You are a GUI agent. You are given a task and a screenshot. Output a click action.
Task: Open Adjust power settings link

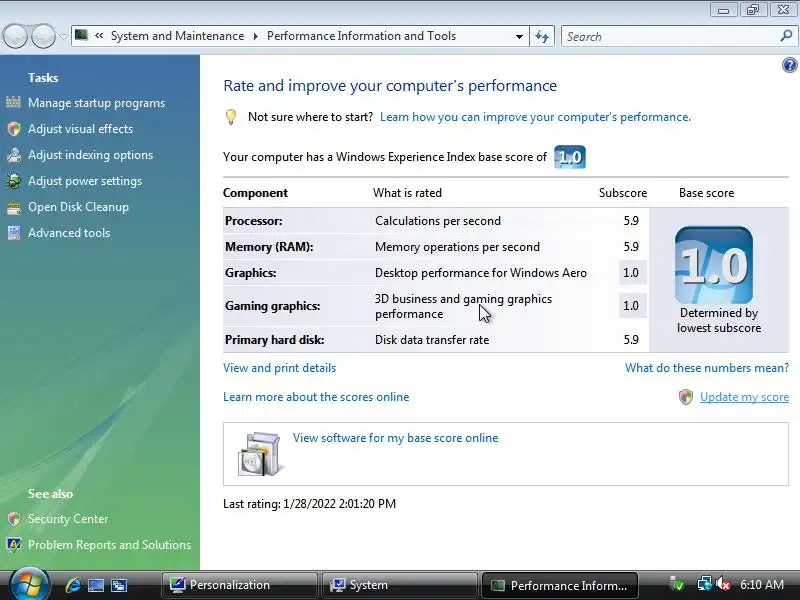tap(85, 181)
